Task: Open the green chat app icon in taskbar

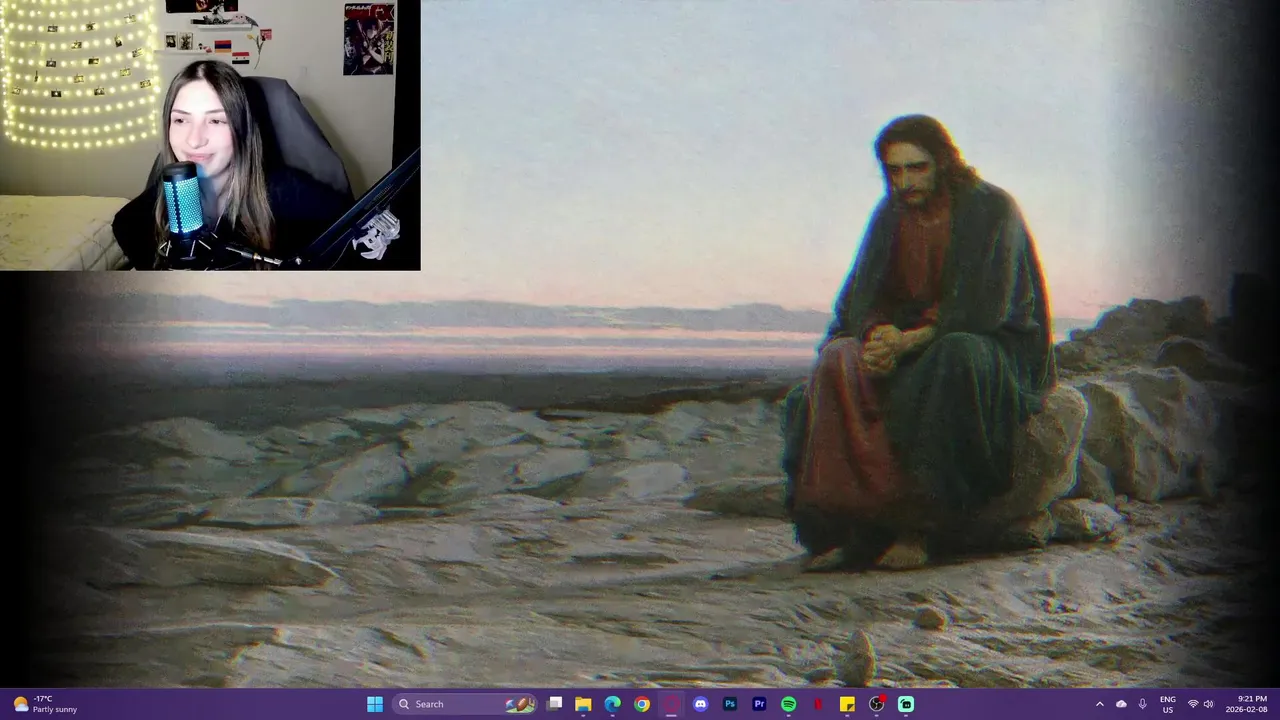Action: (x=906, y=704)
